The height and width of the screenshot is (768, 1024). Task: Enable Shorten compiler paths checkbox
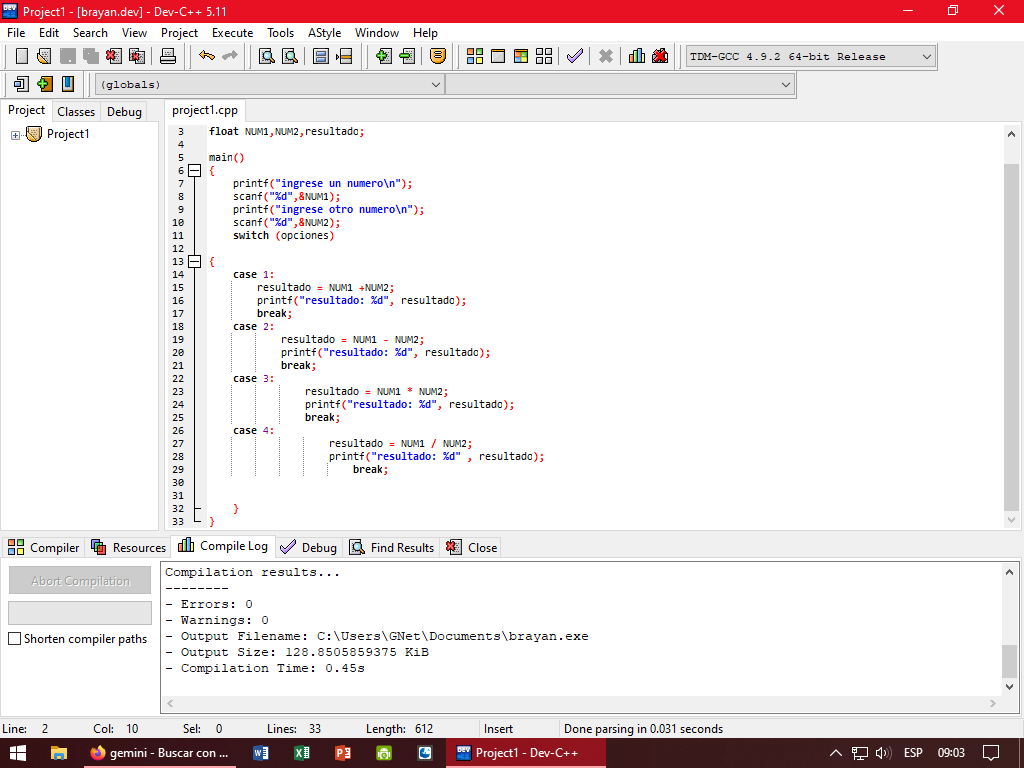point(15,639)
